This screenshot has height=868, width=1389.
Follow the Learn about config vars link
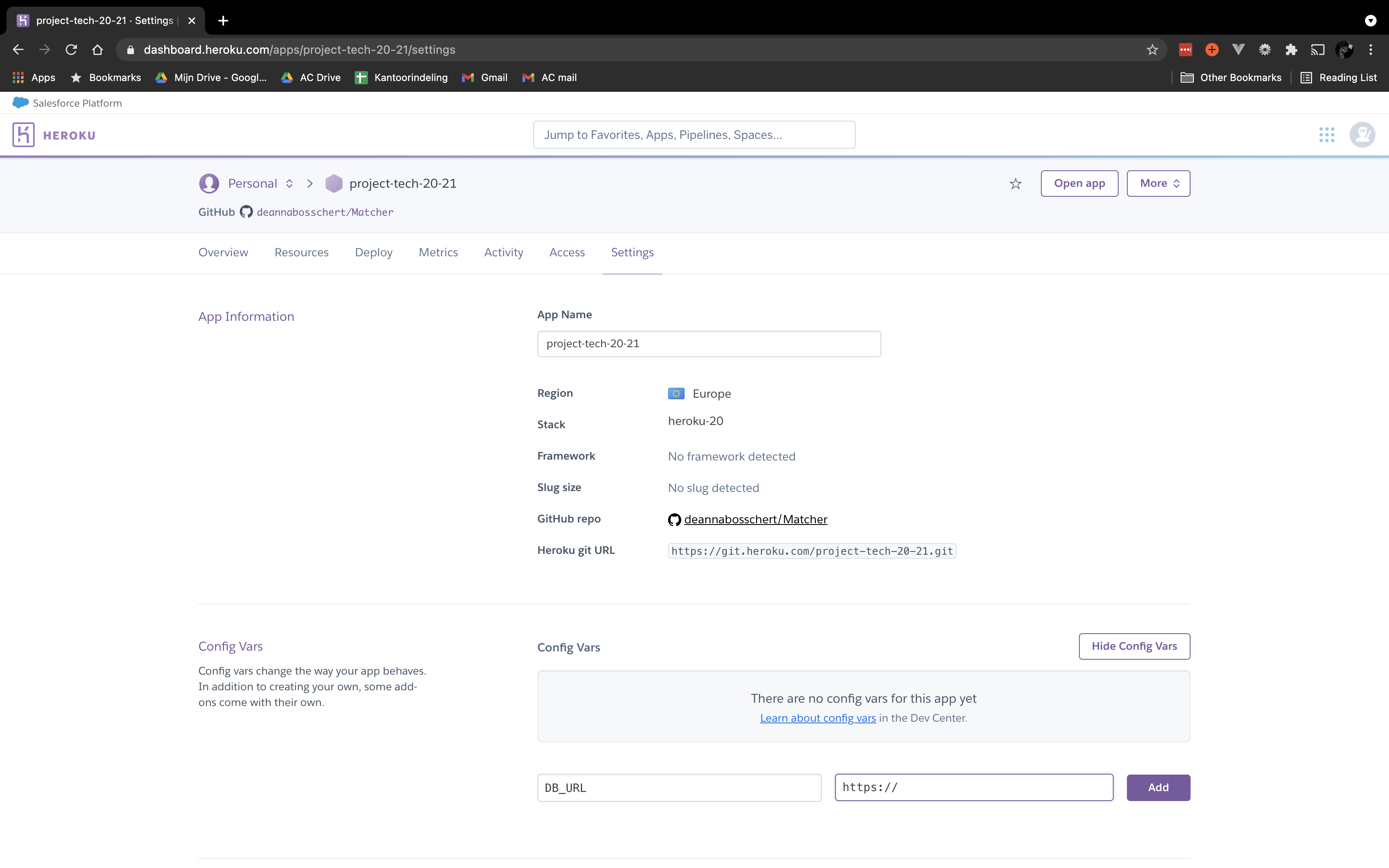click(x=818, y=718)
